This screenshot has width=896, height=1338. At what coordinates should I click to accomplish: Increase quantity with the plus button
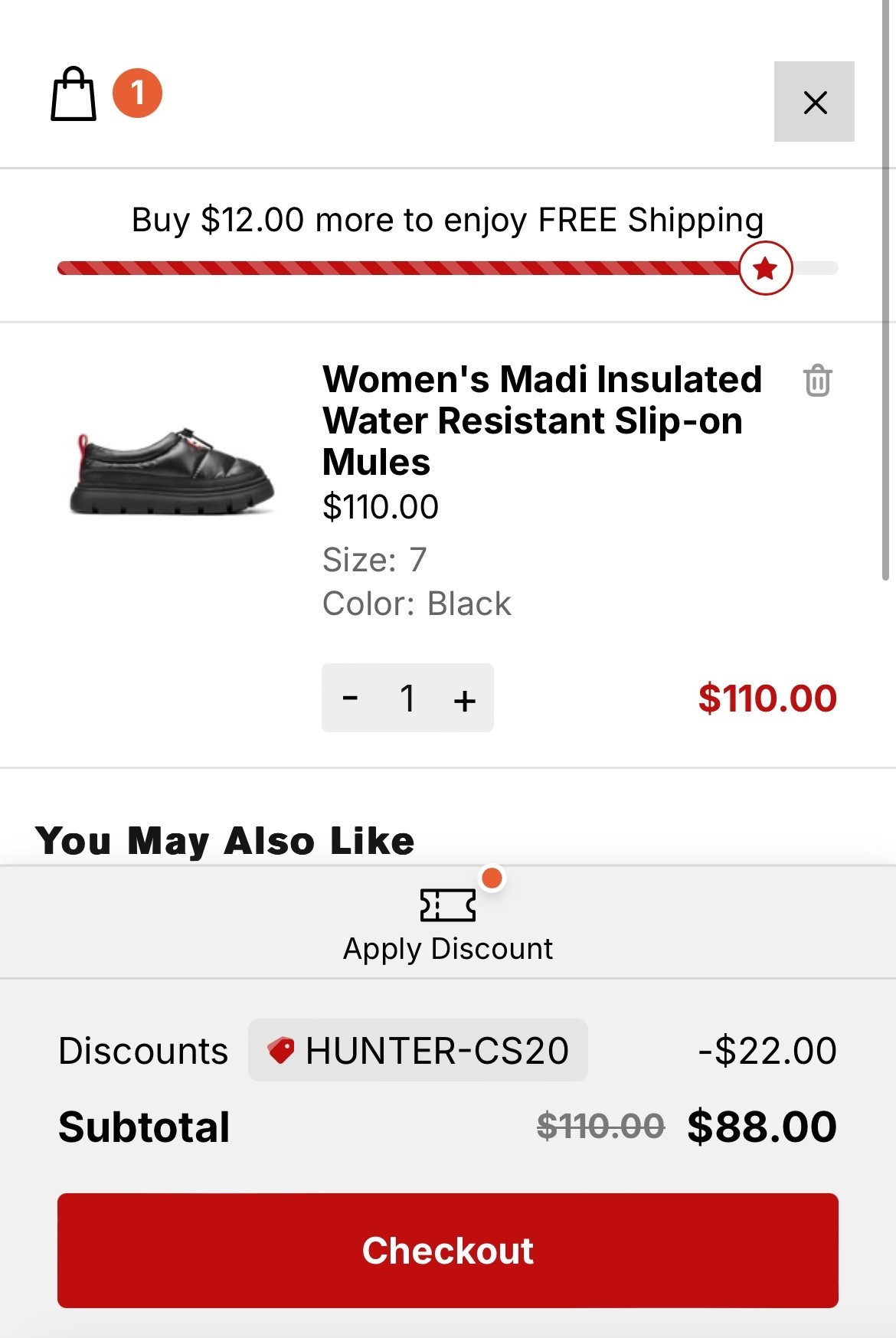pos(465,698)
